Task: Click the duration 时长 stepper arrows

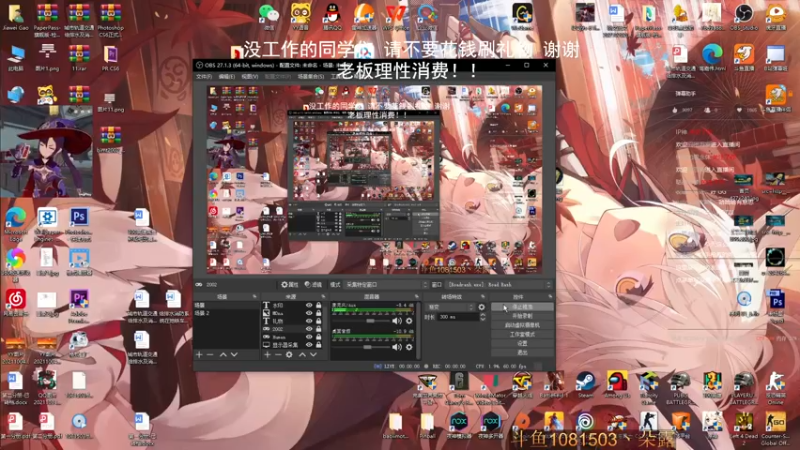Action: coord(483,317)
